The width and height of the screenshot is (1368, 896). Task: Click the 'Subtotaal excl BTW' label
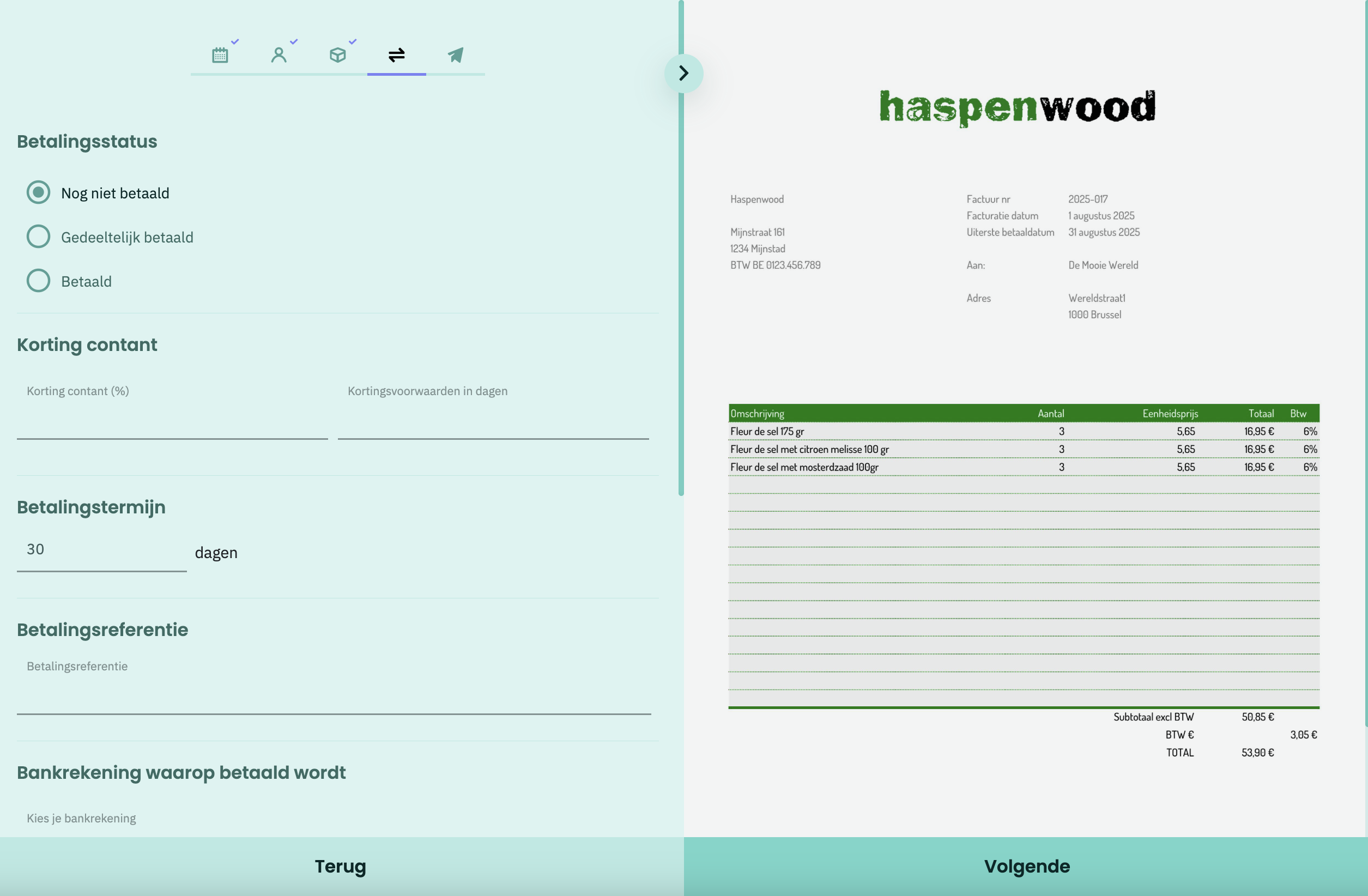[x=1153, y=717]
